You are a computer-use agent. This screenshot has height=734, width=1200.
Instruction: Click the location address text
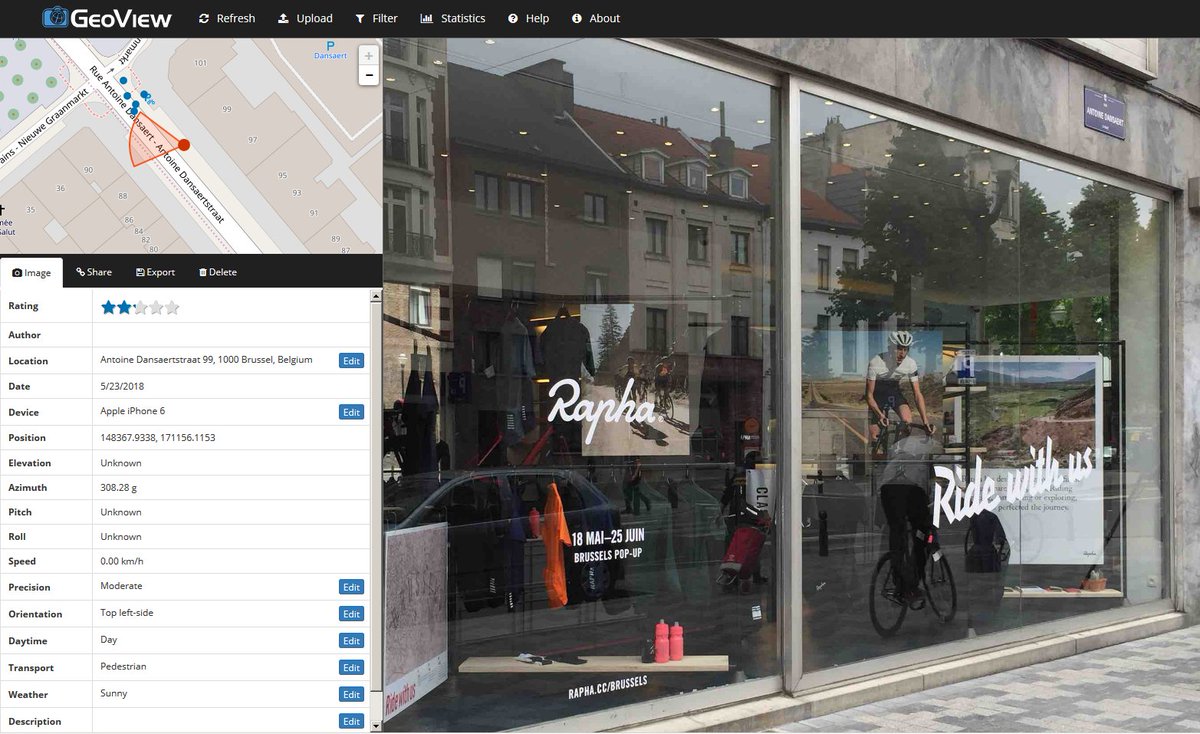pos(207,360)
